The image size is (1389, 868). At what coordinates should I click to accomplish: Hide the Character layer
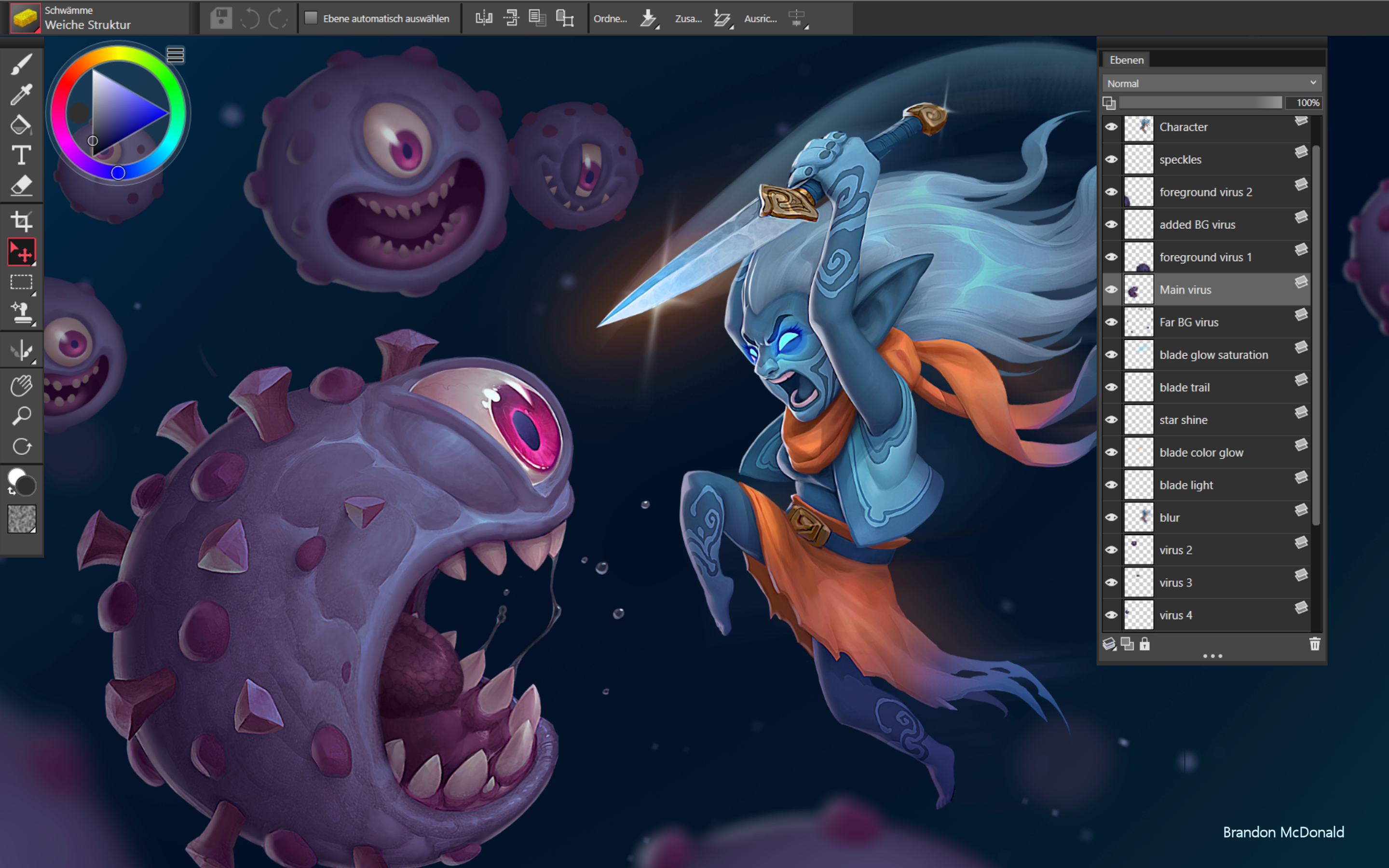tap(1111, 127)
